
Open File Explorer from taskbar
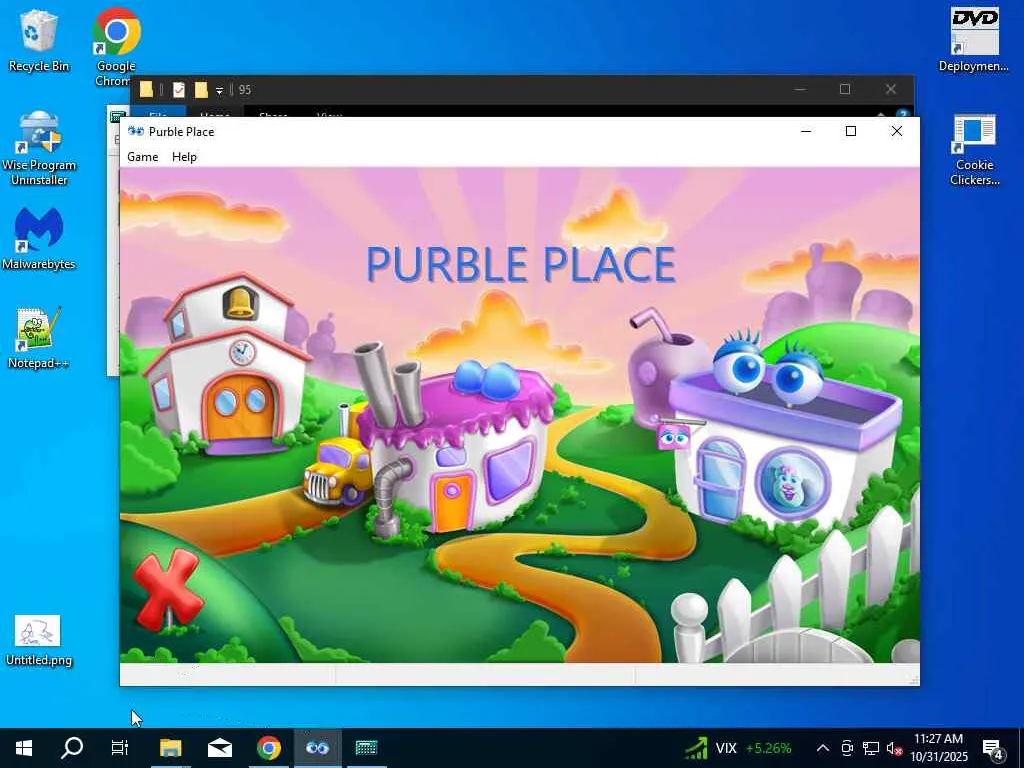coord(170,748)
